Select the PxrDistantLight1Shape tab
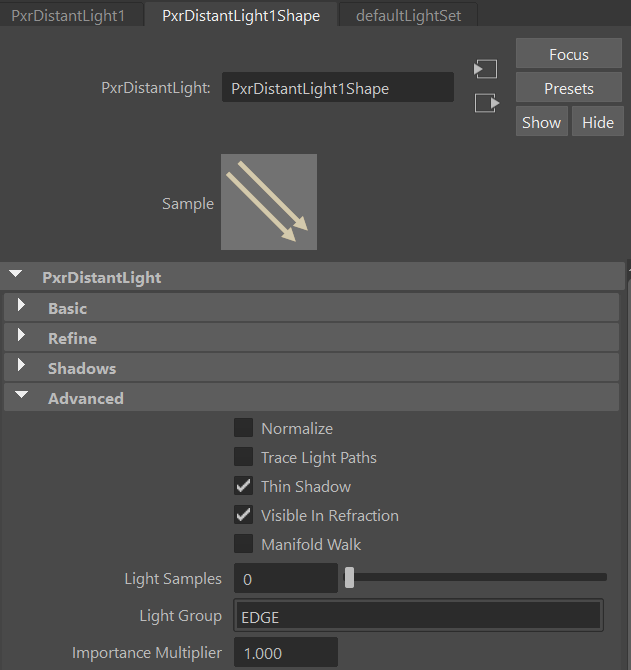The height and width of the screenshot is (670, 631). (x=241, y=16)
